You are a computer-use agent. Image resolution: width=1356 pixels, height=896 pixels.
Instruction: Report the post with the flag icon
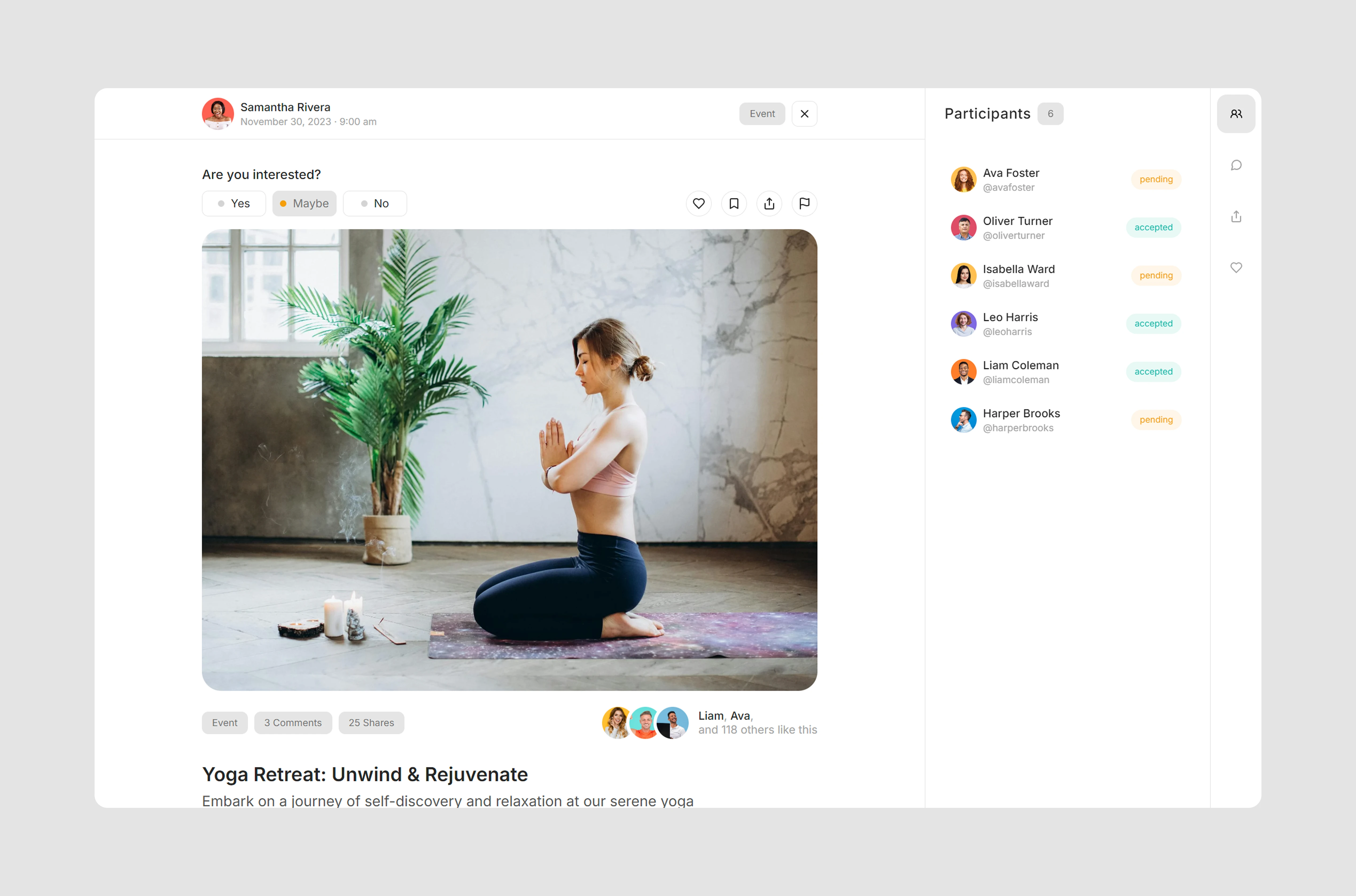(804, 203)
